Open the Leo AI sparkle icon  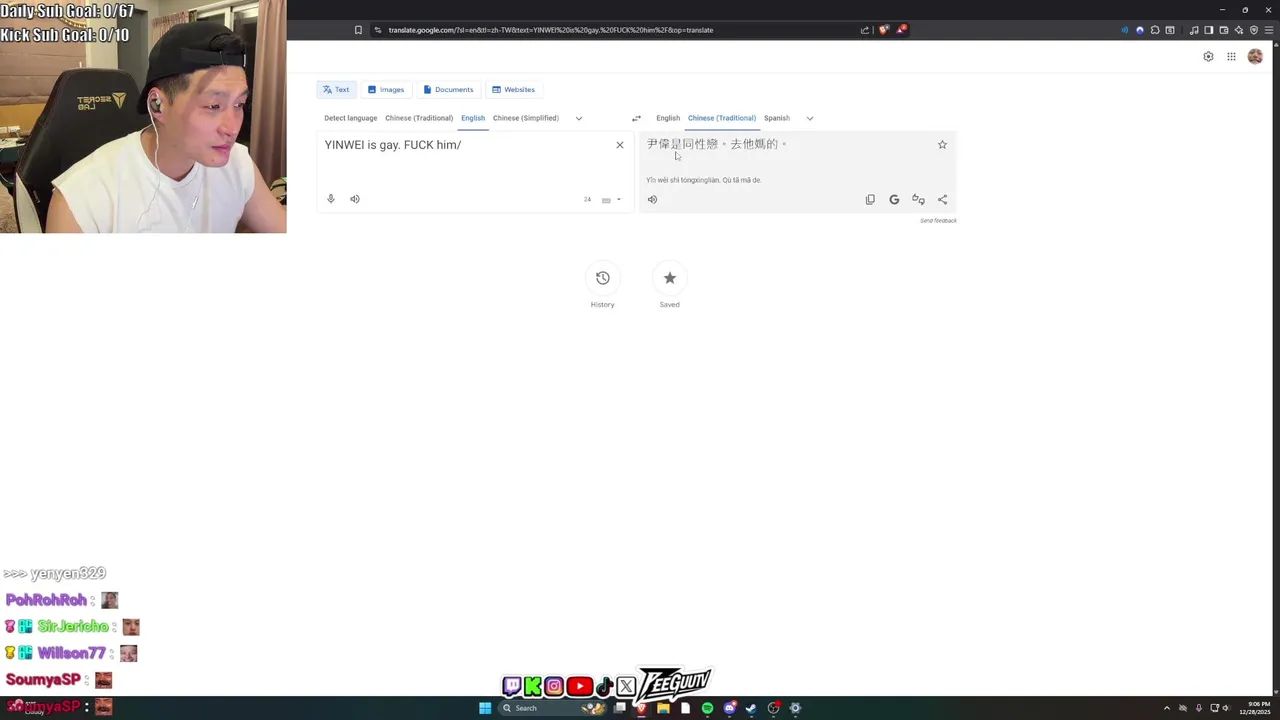pos(1239,30)
